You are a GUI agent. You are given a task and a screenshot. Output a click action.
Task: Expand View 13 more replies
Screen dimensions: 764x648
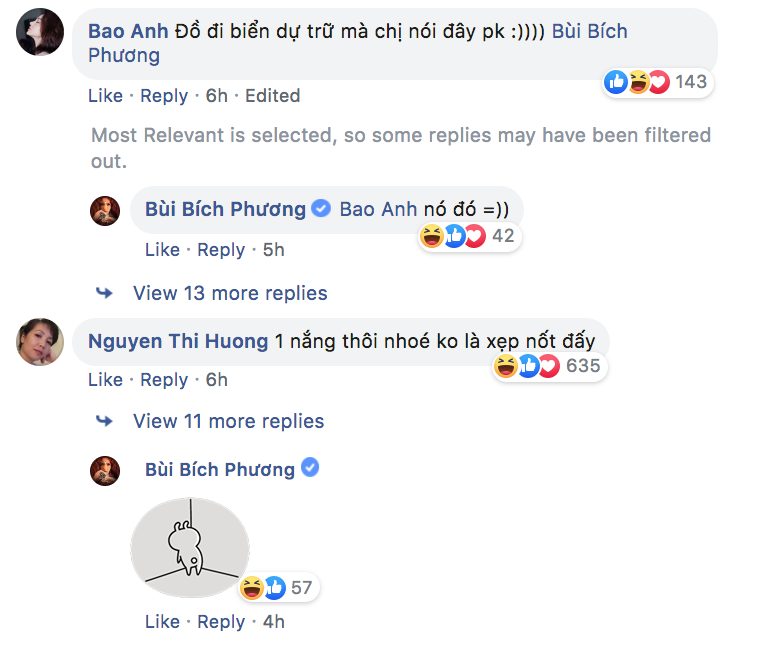point(230,293)
